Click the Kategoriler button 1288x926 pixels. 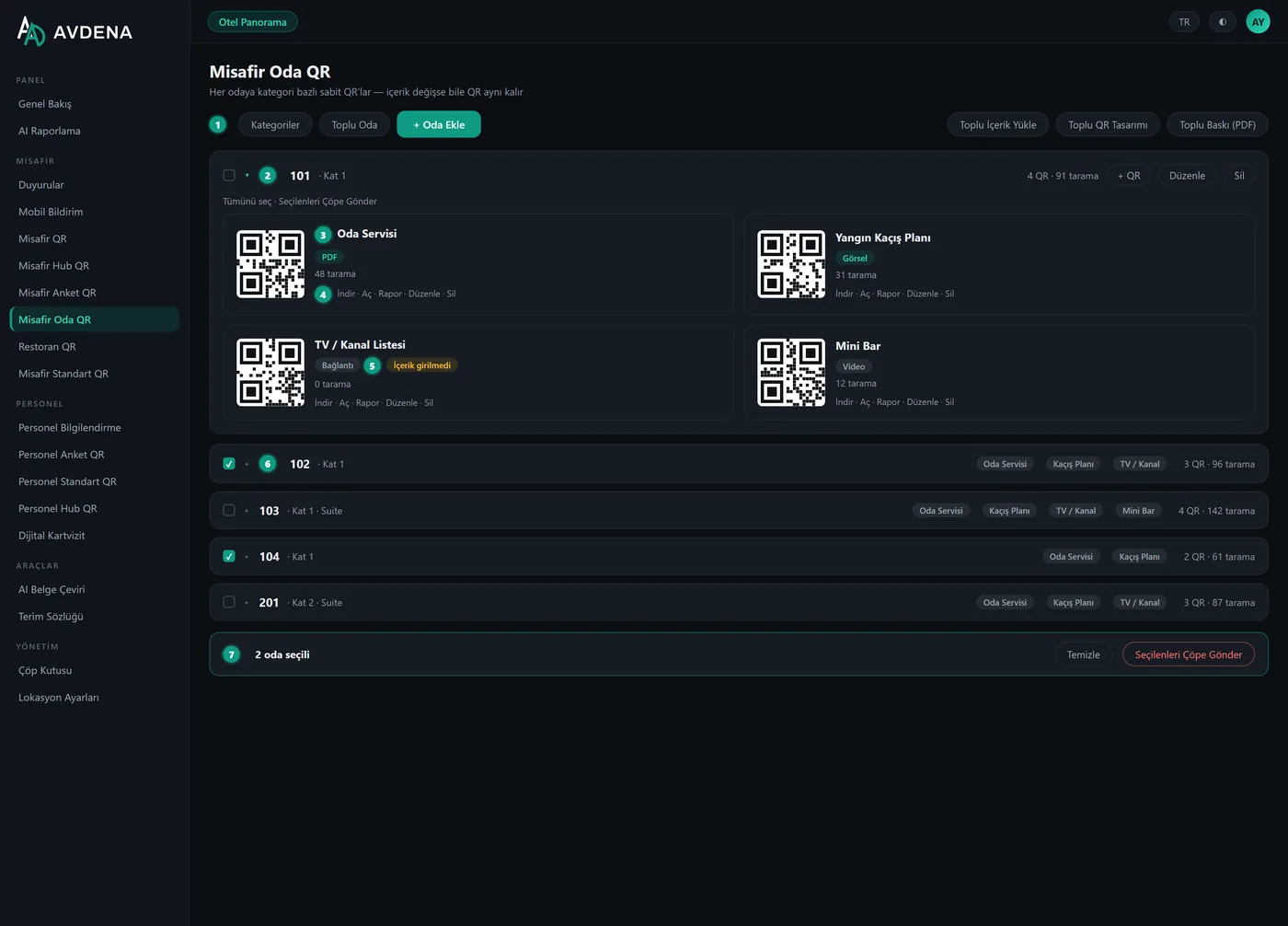(275, 124)
